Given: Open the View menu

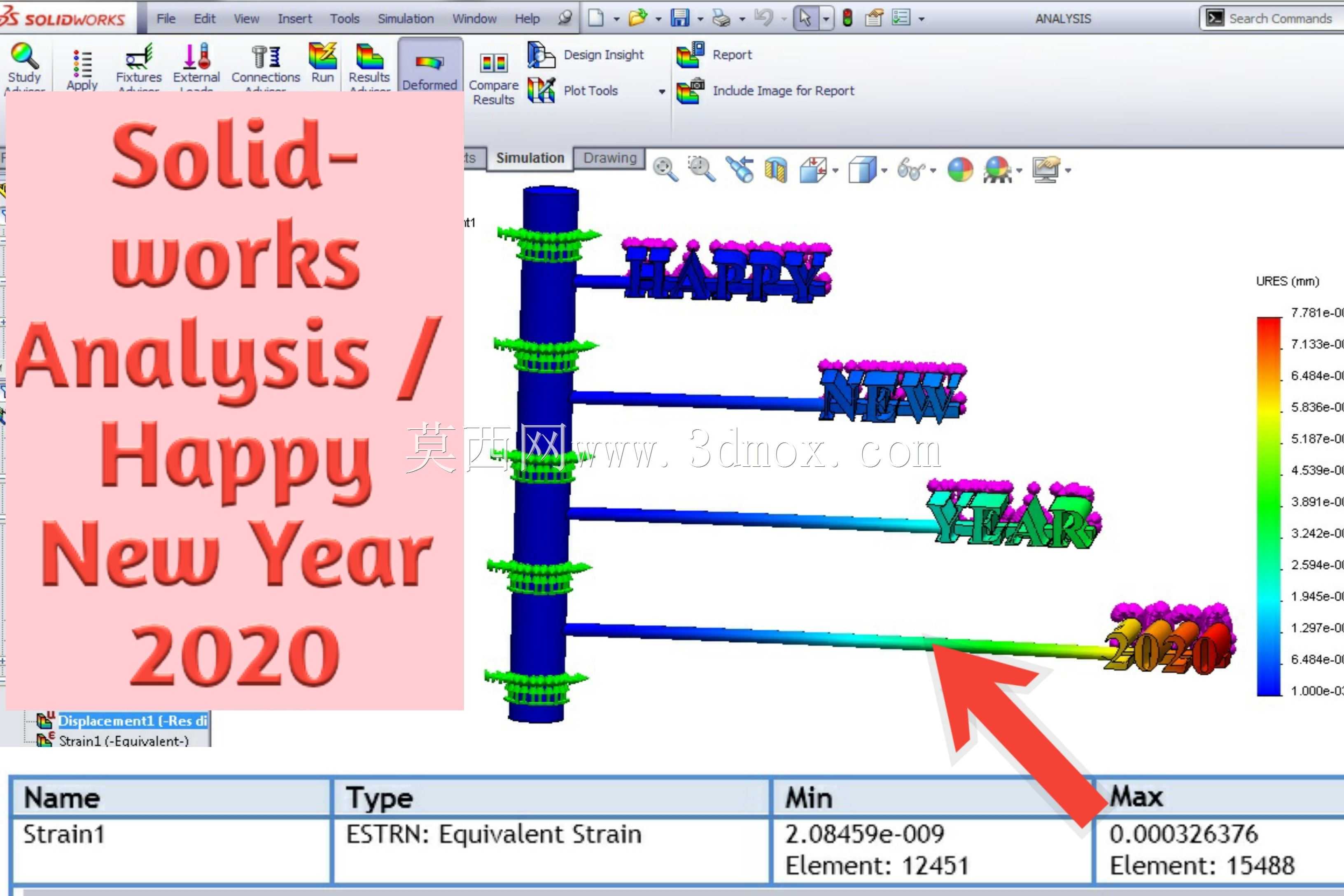Looking at the screenshot, I should click(x=246, y=19).
